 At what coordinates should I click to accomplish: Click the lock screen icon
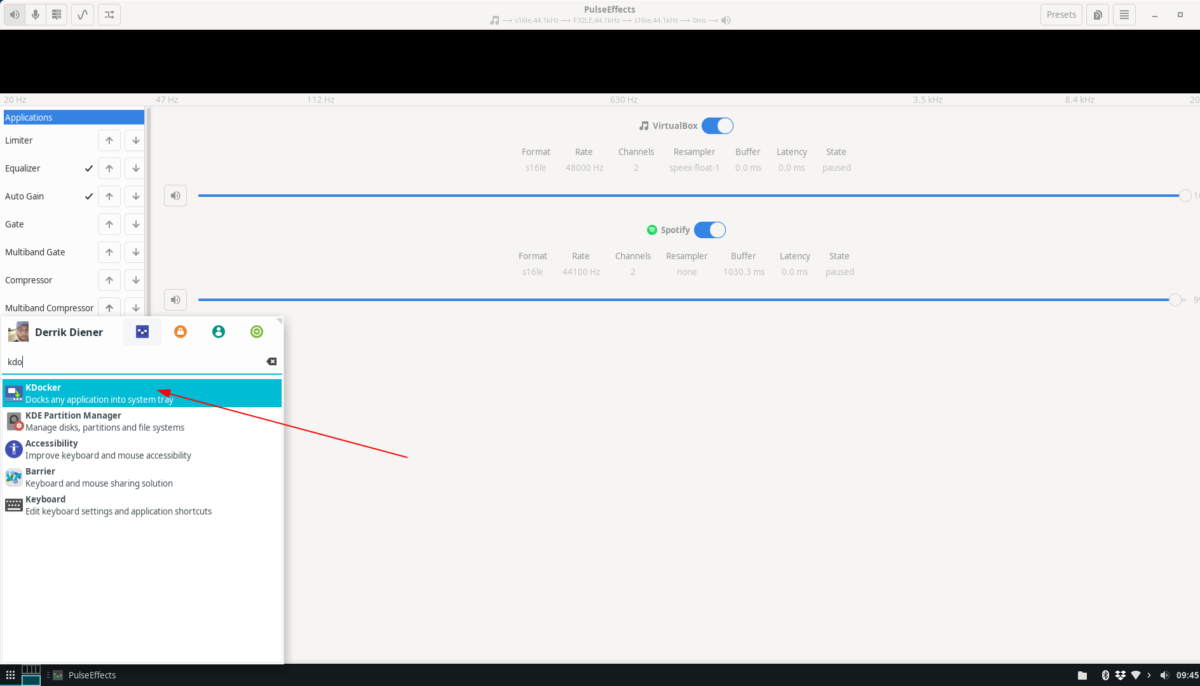click(180, 331)
